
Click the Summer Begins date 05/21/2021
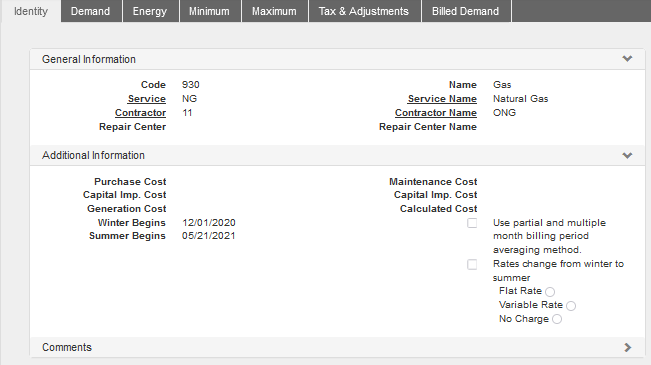[x=208, y=236]
